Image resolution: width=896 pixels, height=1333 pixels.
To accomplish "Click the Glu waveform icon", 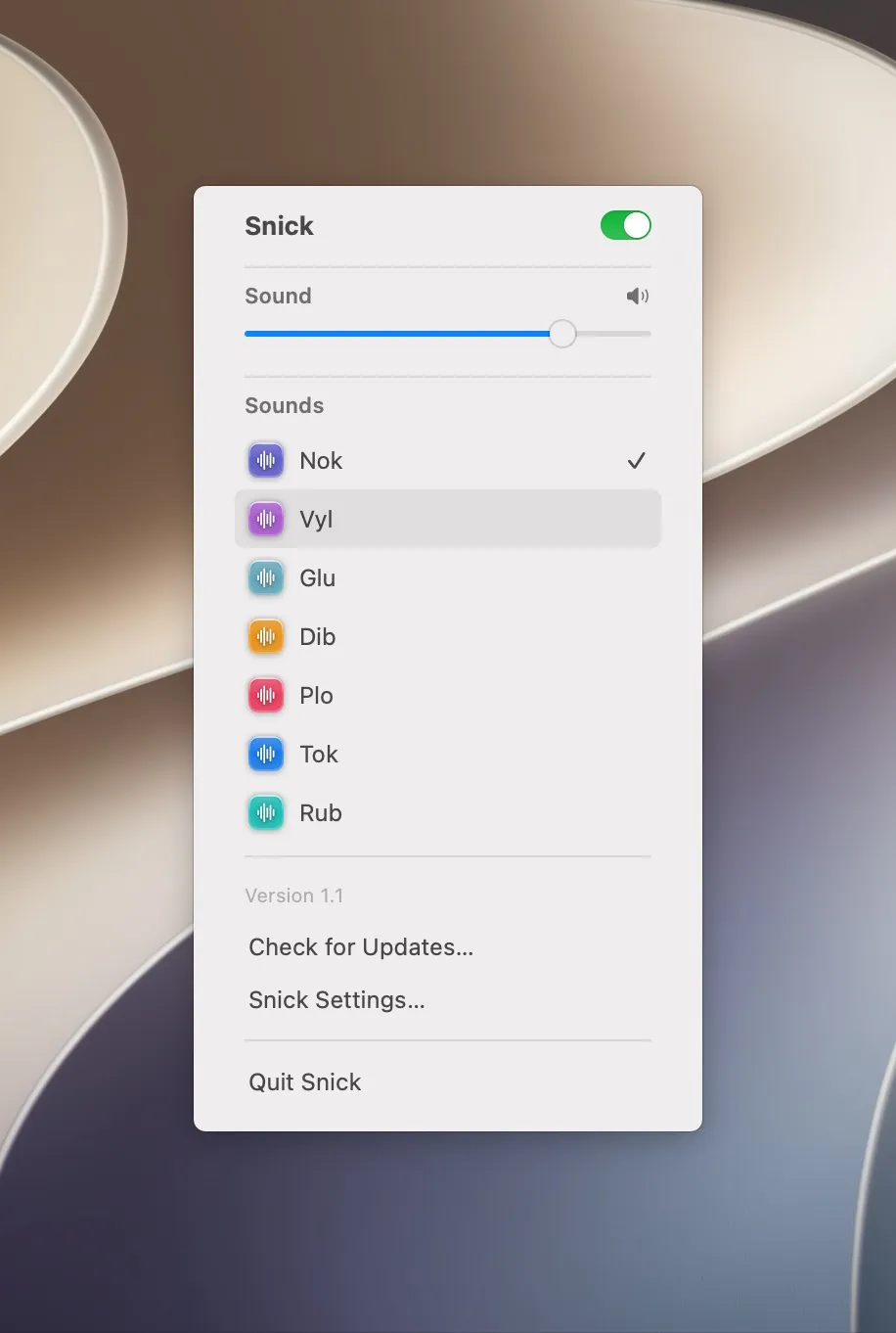I will (266, 577).
